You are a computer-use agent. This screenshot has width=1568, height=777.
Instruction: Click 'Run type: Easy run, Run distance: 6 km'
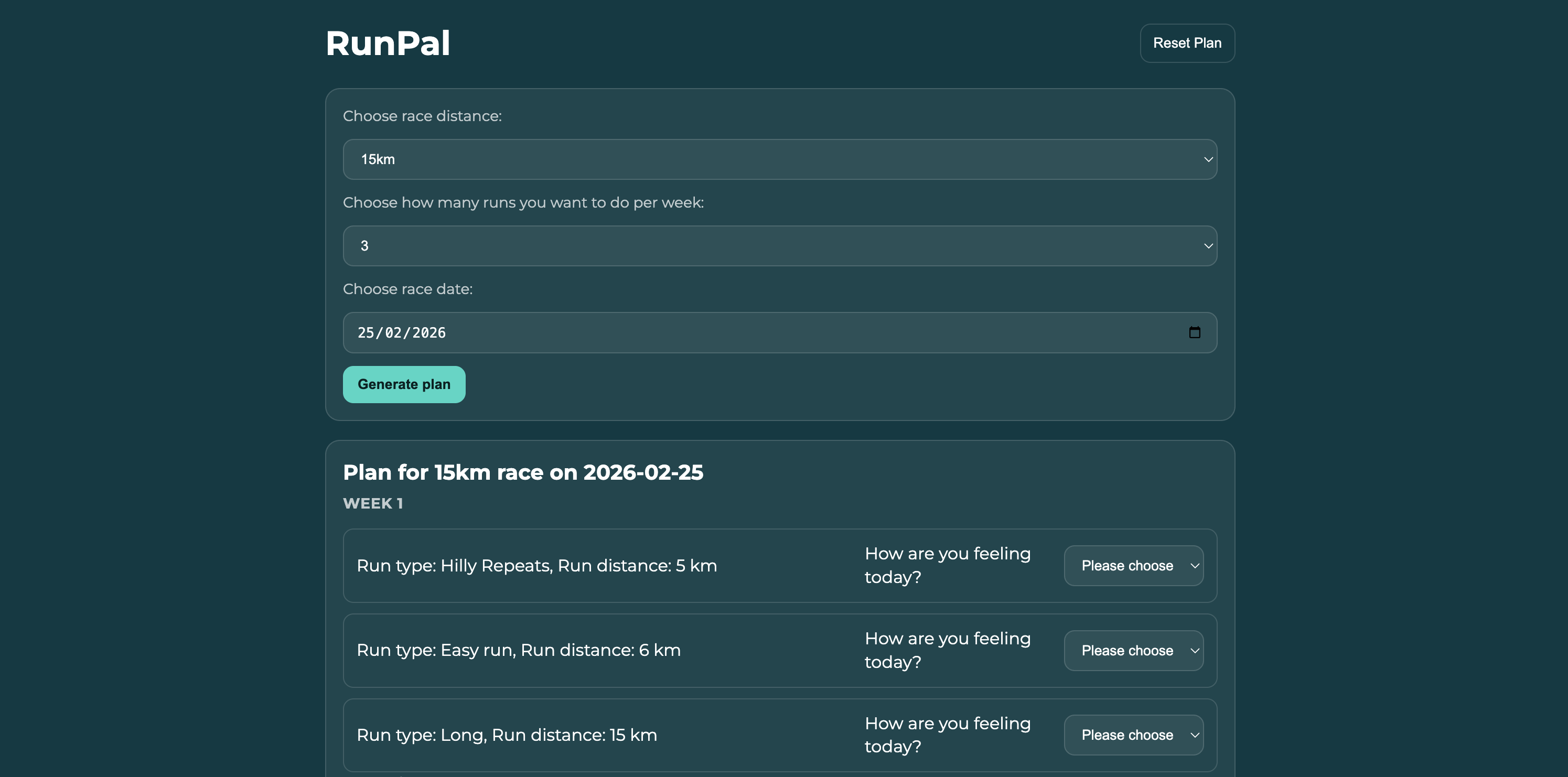coord(519,651)
